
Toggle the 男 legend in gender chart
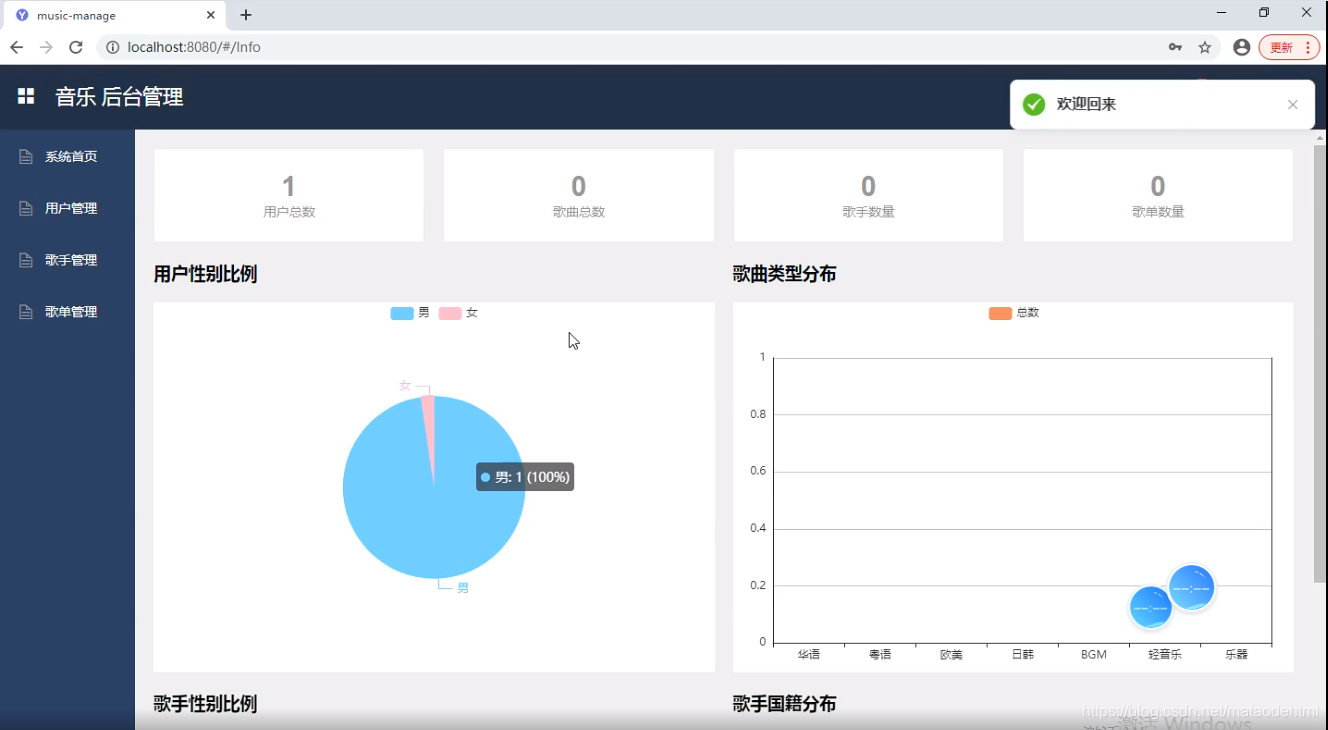pos(410,313)
